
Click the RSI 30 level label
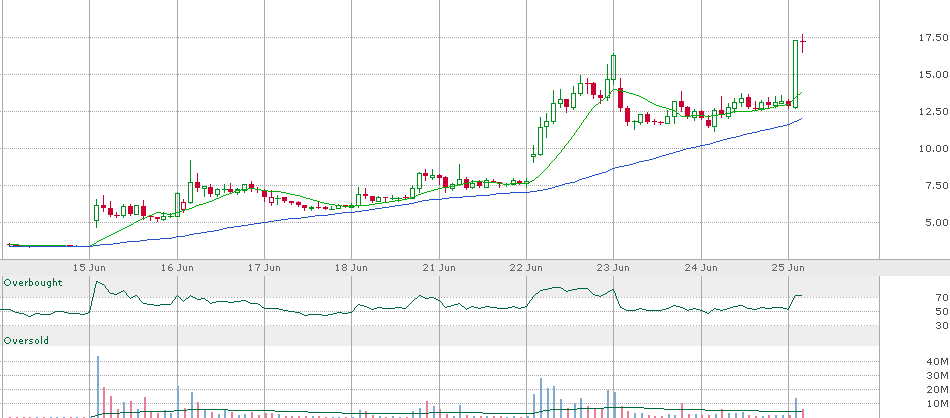[942, 326]
